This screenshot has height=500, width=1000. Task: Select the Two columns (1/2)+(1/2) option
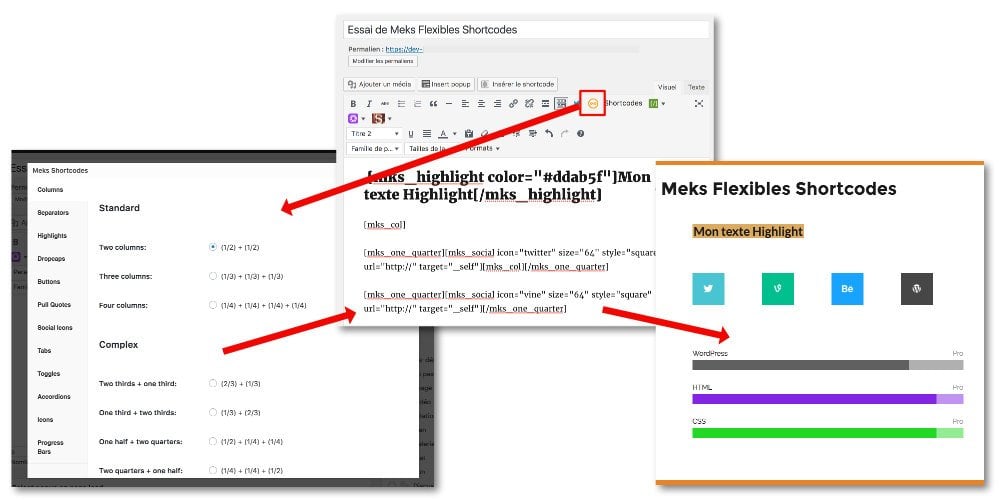(x=213, y=246)
